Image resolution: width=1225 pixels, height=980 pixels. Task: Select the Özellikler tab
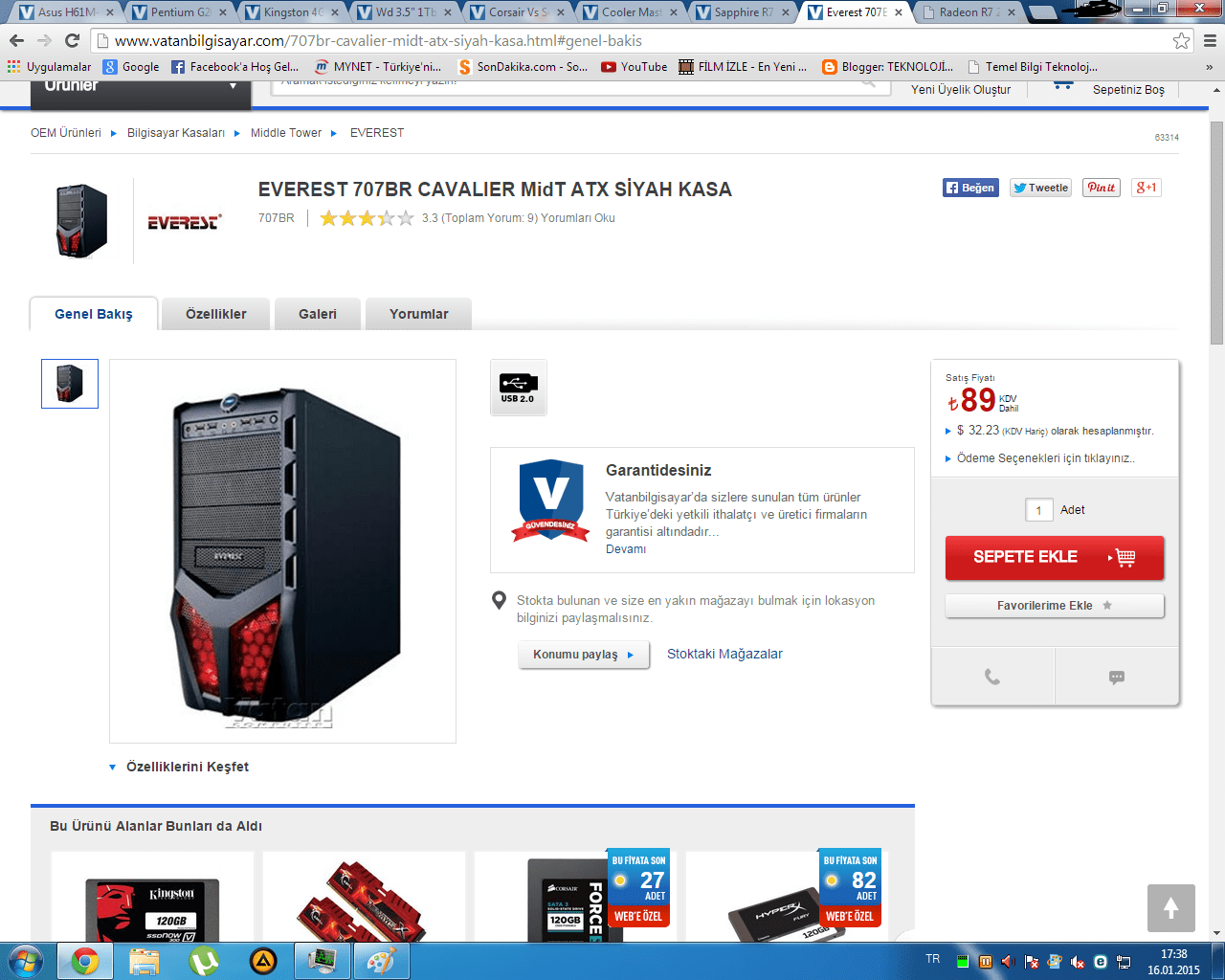tap(216, 314)
